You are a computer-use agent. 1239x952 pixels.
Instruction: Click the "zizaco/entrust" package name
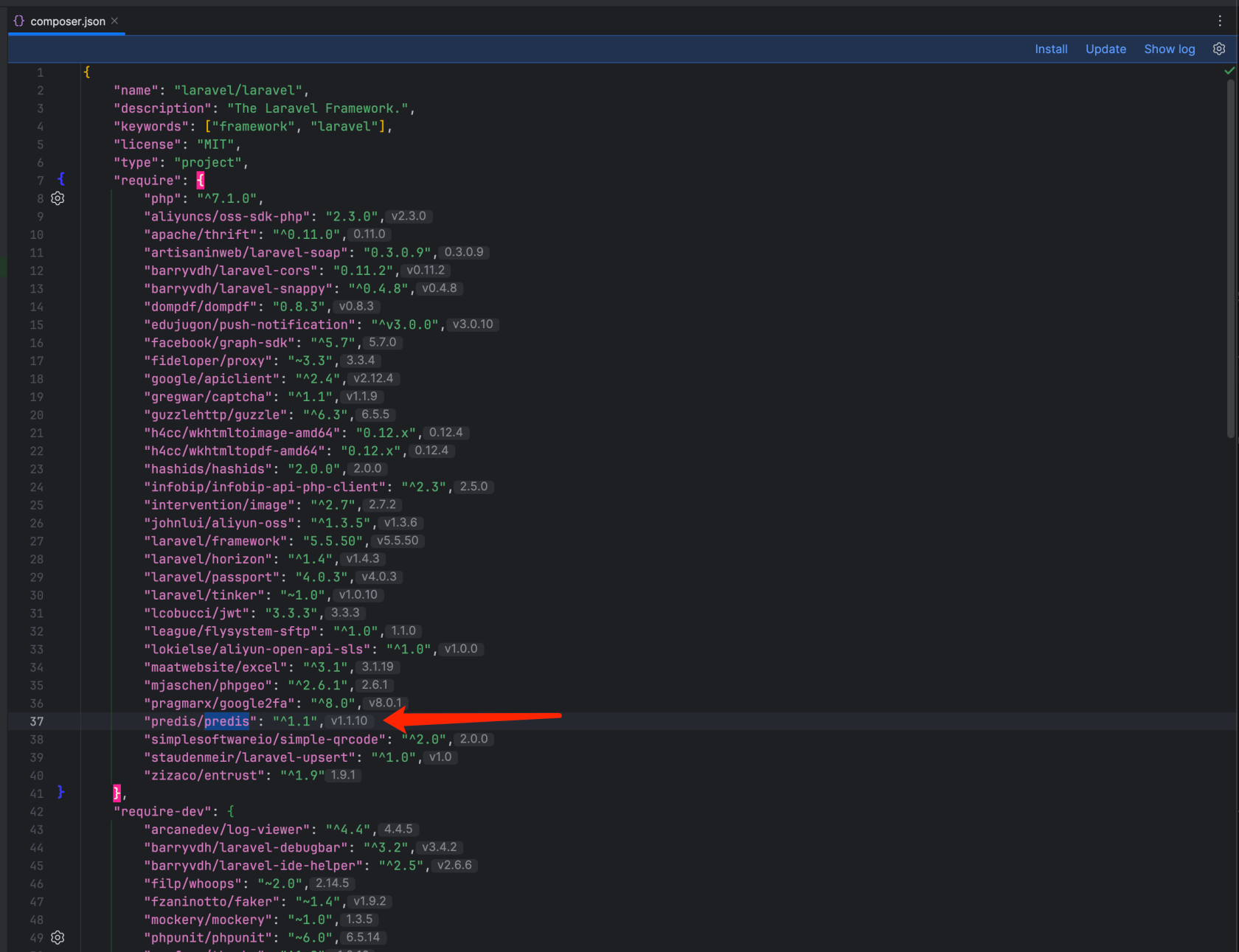204,775
